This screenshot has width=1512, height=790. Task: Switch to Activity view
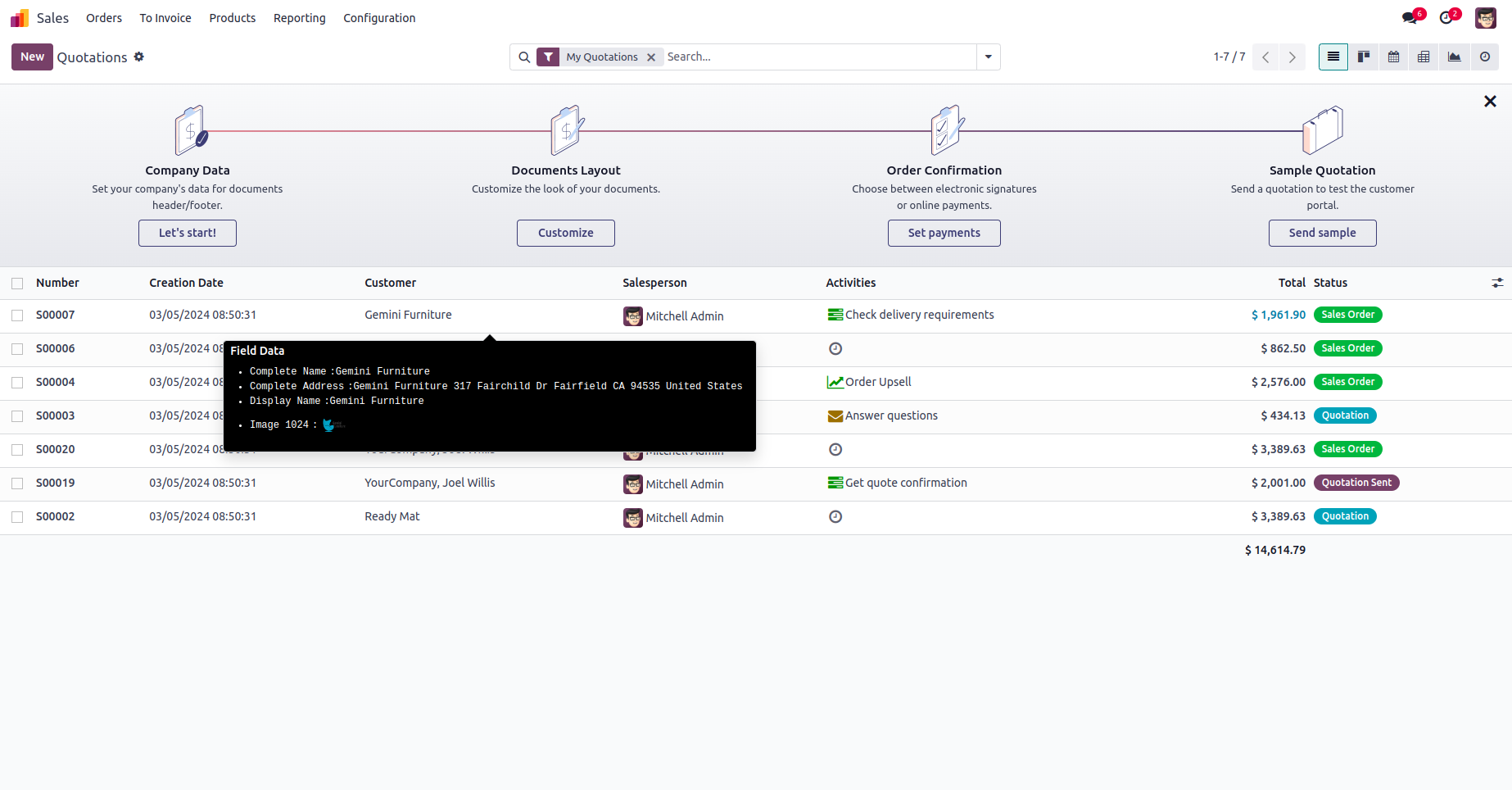click(x=1485, y=57)
